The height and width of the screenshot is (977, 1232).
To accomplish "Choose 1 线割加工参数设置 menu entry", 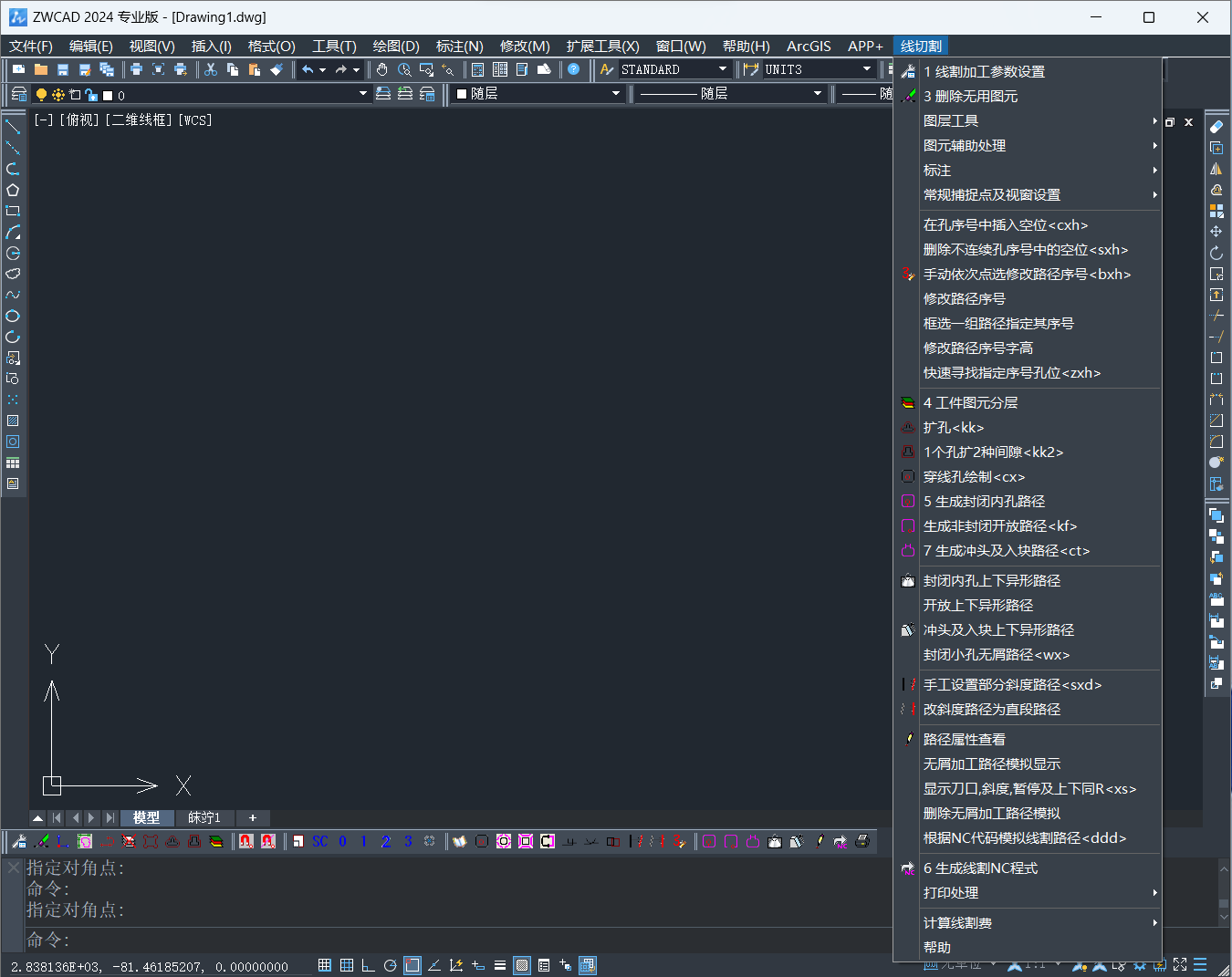I will 1028,71.
